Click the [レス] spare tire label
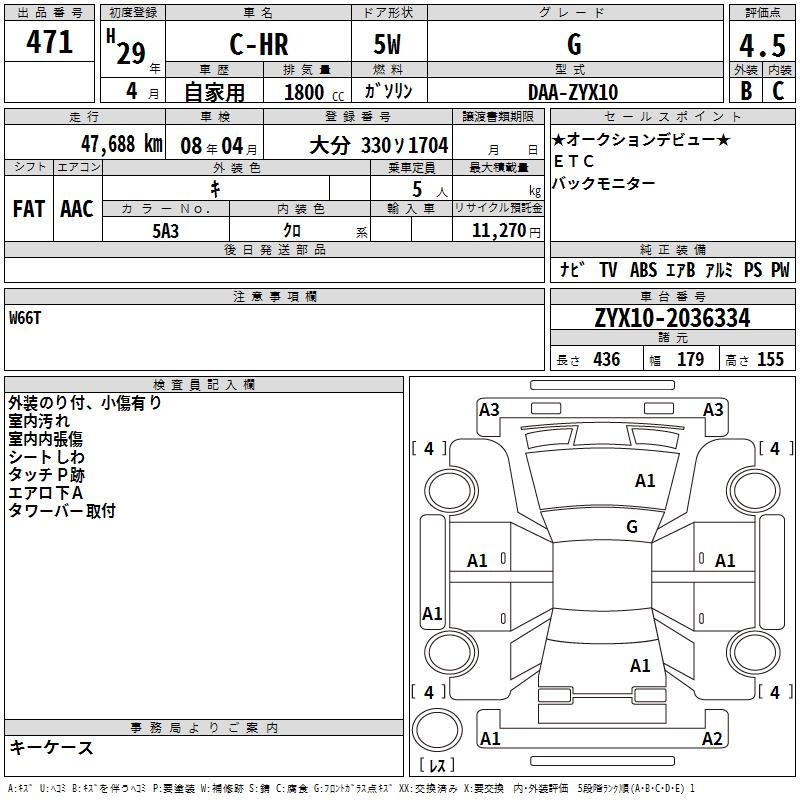Image resolution: width=800 pixels, height=800 pixels. 437,765
